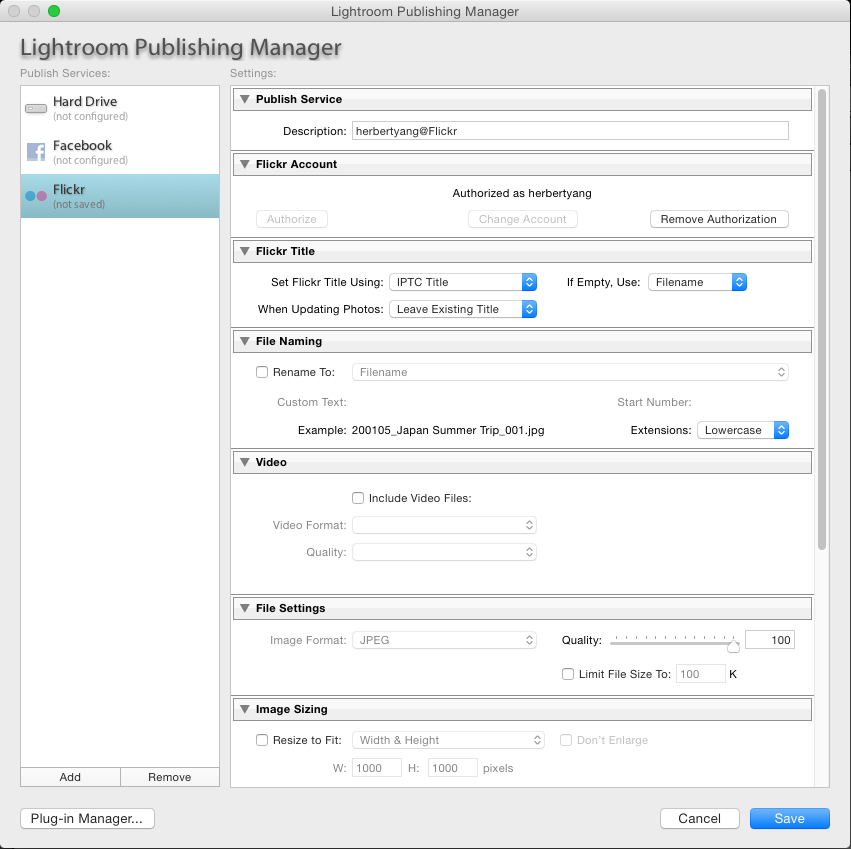The image size is (851, 849).
Task: Click the Flickr dots icon
Action: pos(36,196)
